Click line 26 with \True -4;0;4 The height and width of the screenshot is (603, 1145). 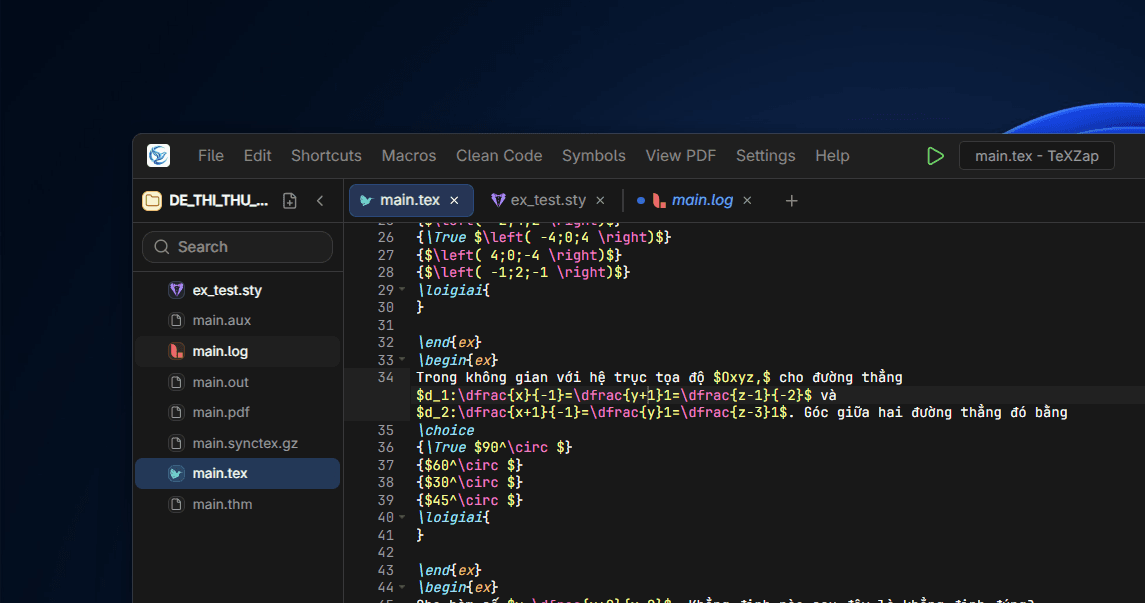(x=544, y=237)
